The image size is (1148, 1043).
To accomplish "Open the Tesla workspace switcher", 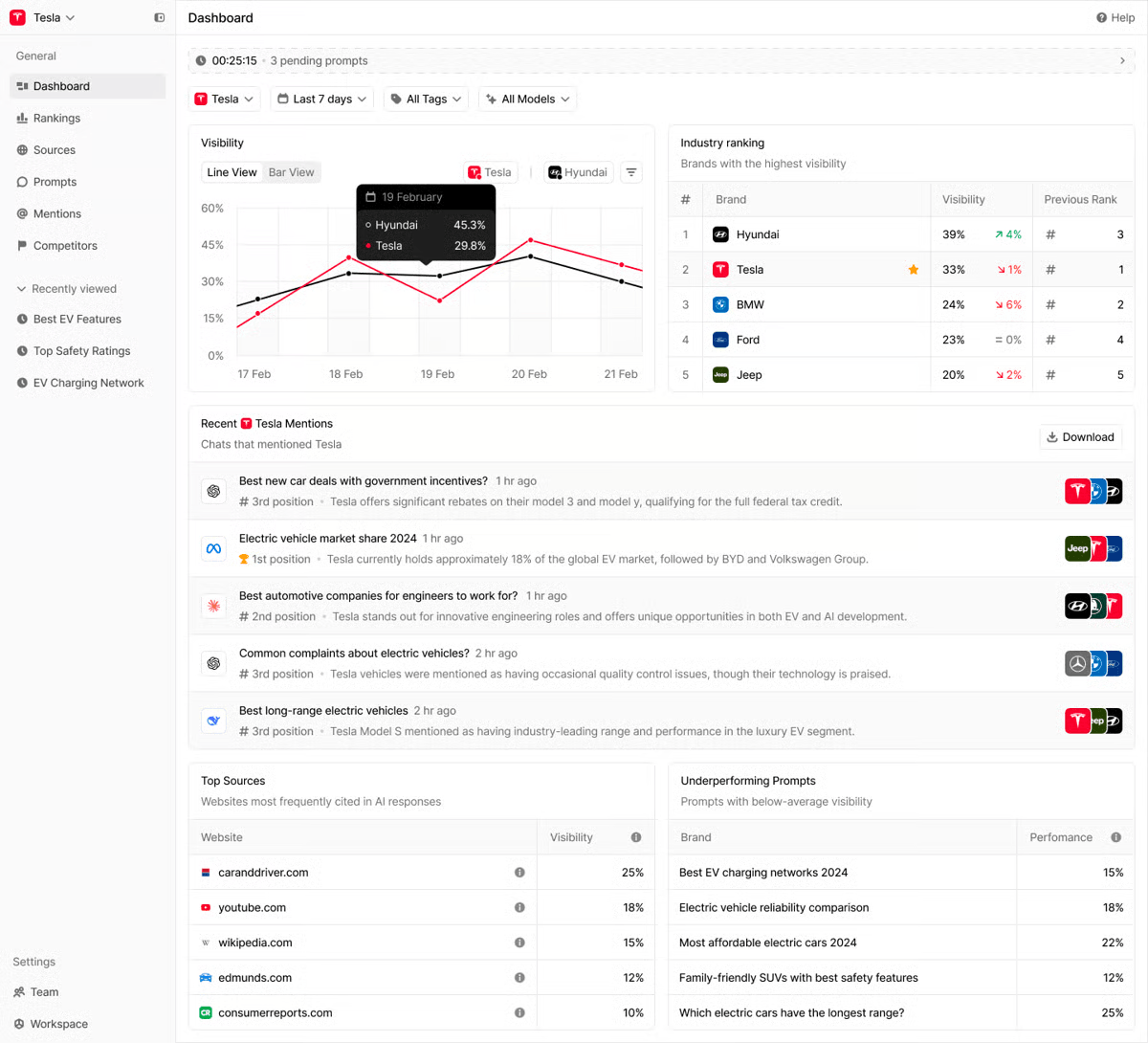I will [x=41, y=17].
